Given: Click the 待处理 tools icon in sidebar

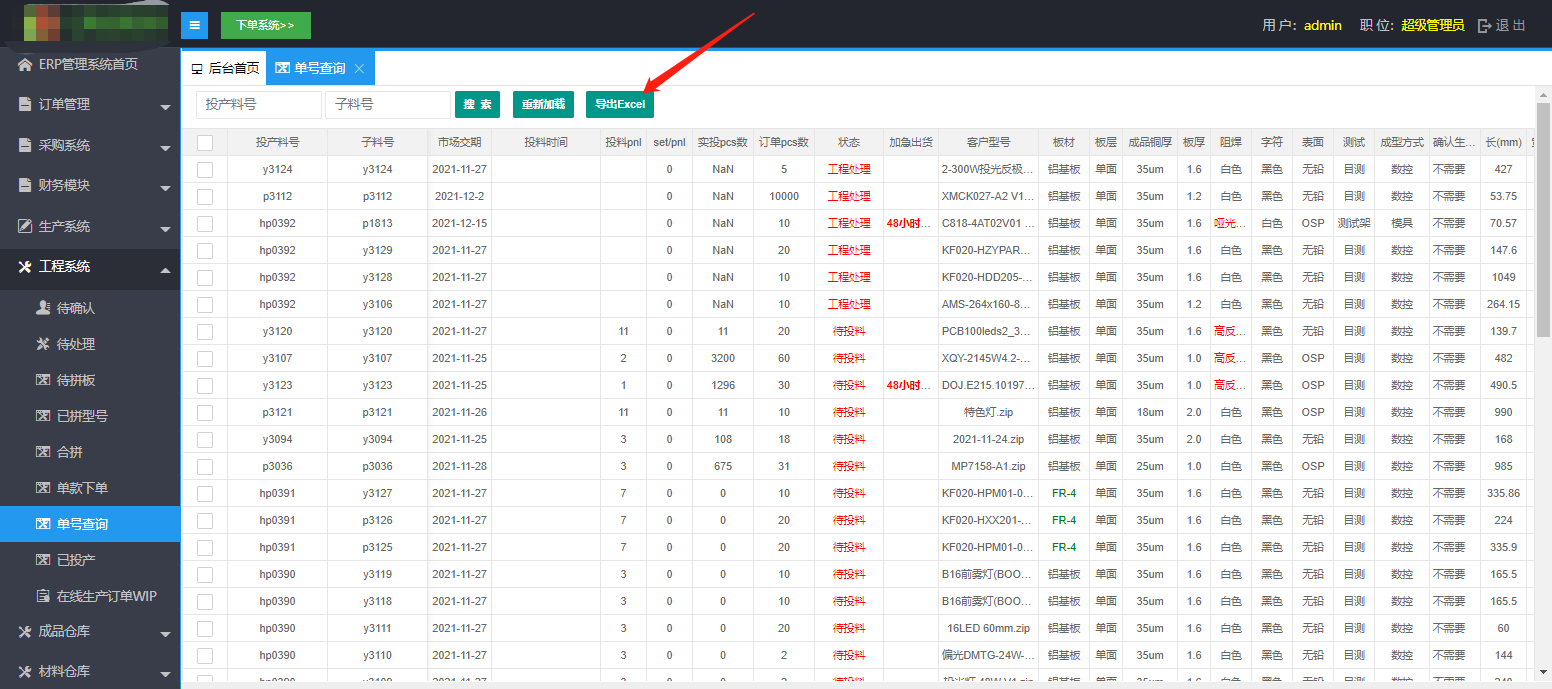Looking at the screenshot, I should pos(43,345).
